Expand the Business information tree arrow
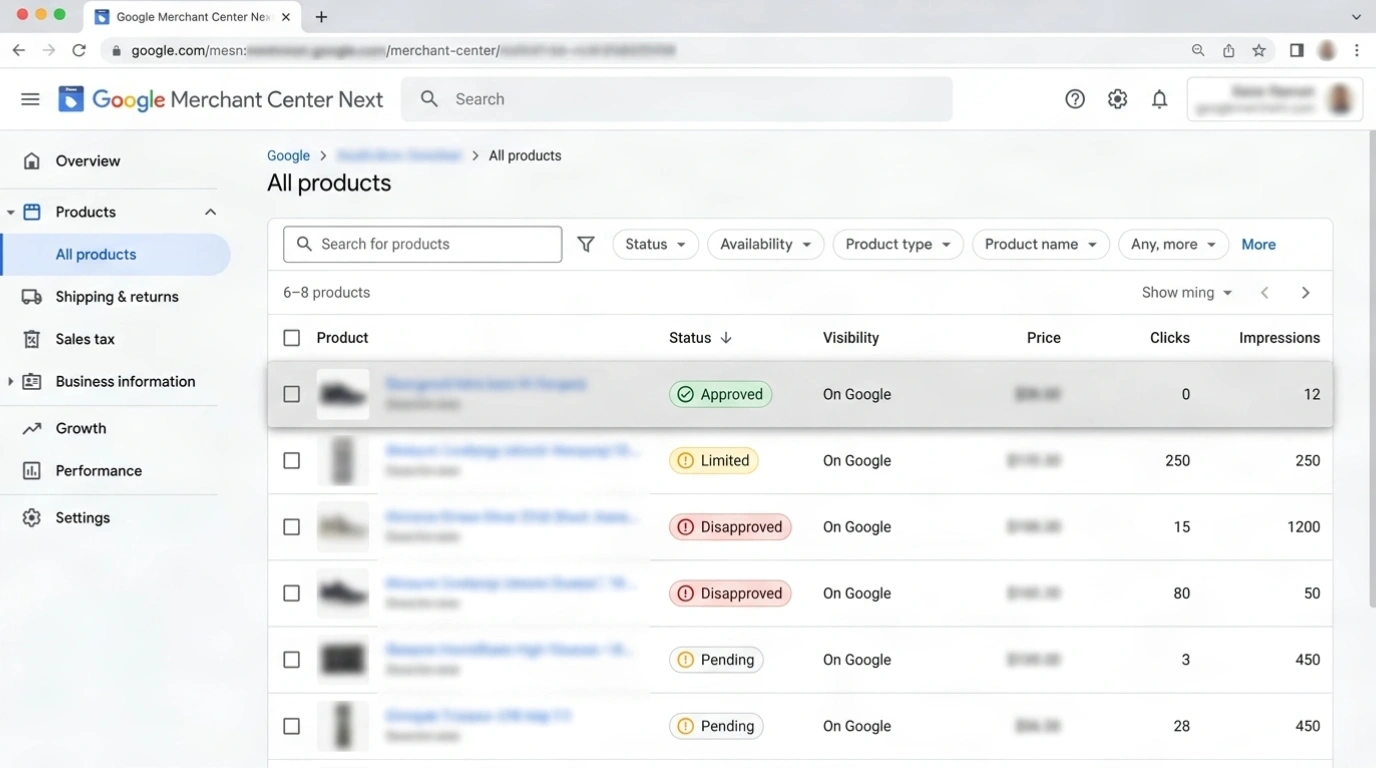Viewport: 1376px width, 768px height. 10,381
